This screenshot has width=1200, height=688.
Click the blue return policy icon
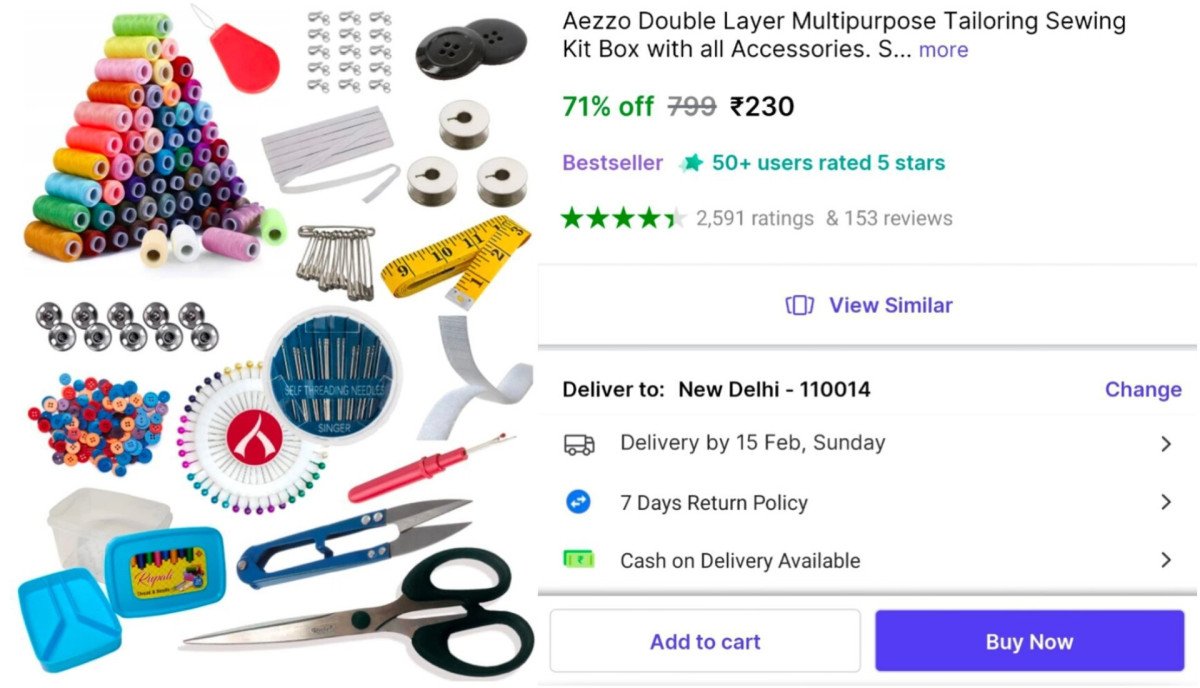pos(579,502)
